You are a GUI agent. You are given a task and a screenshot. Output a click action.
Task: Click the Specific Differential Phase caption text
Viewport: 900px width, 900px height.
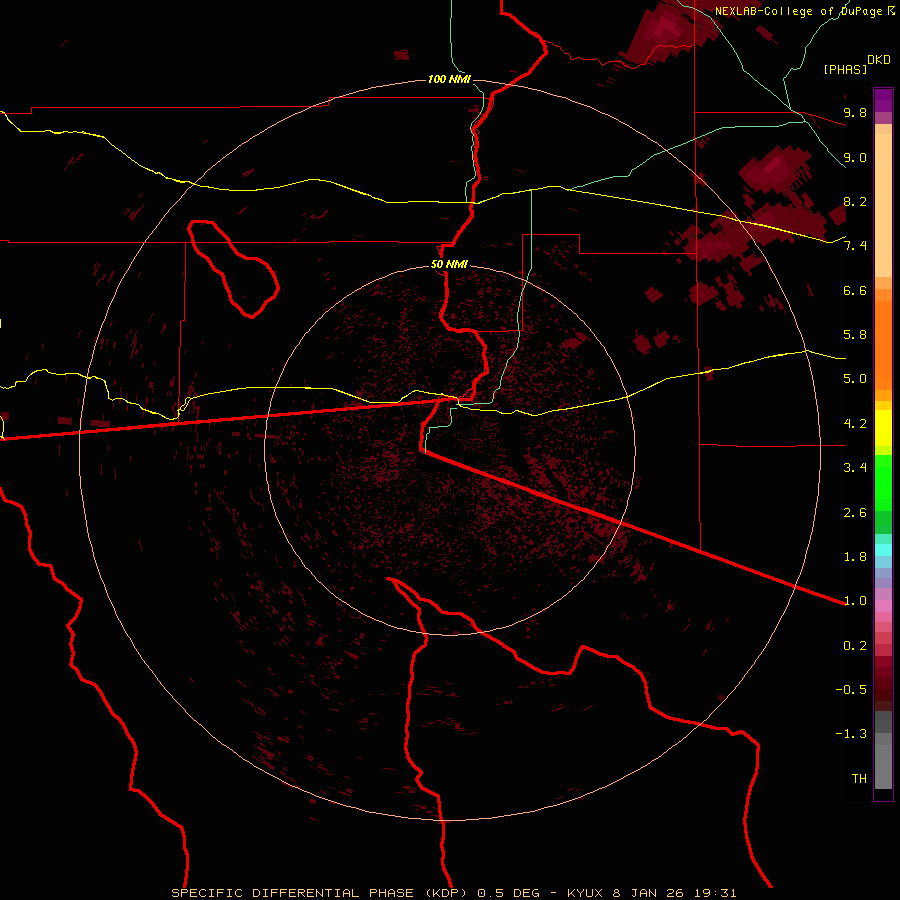453,893
